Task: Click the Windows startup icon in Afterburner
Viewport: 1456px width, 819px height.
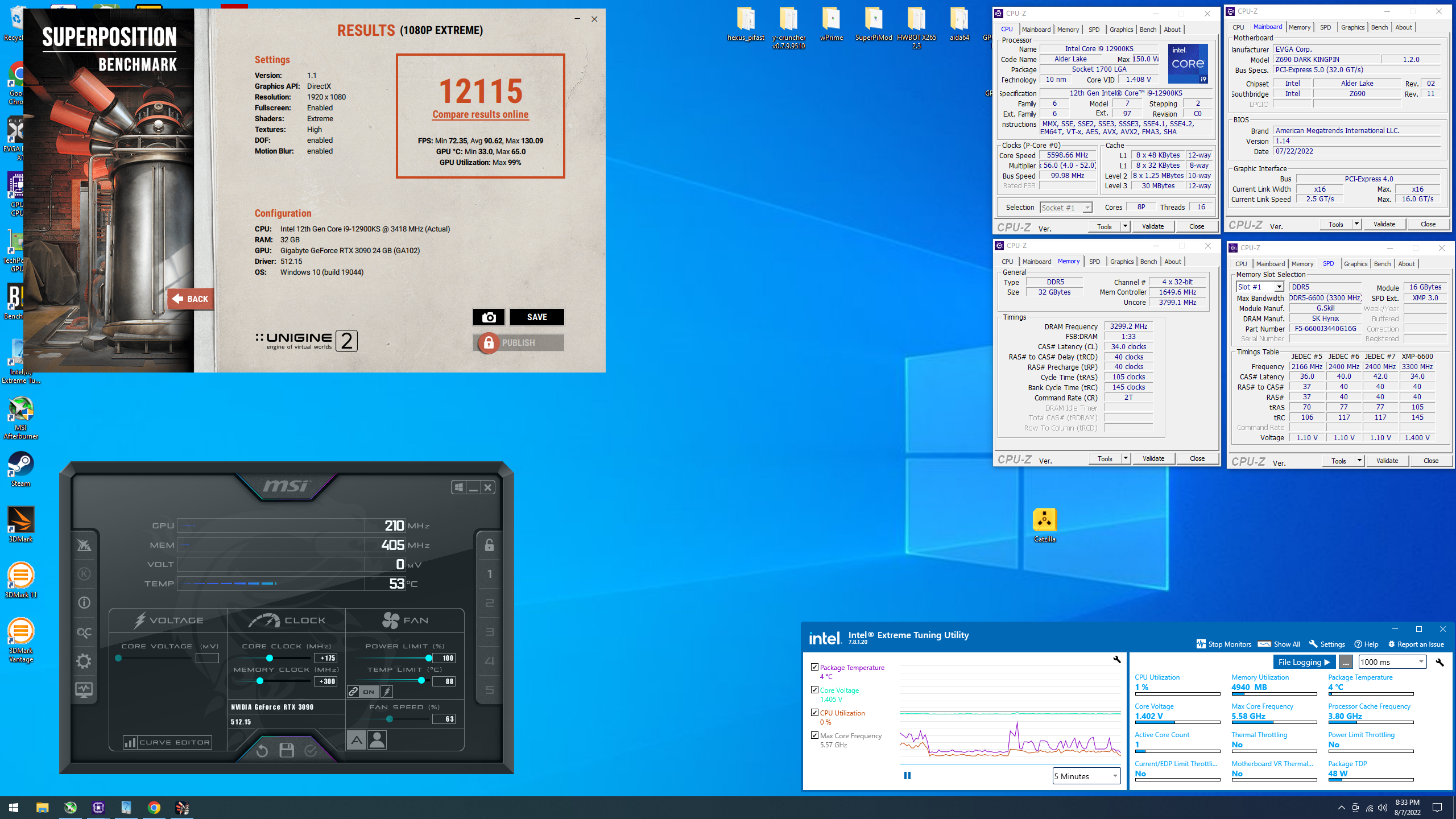Action: (458, 487)
